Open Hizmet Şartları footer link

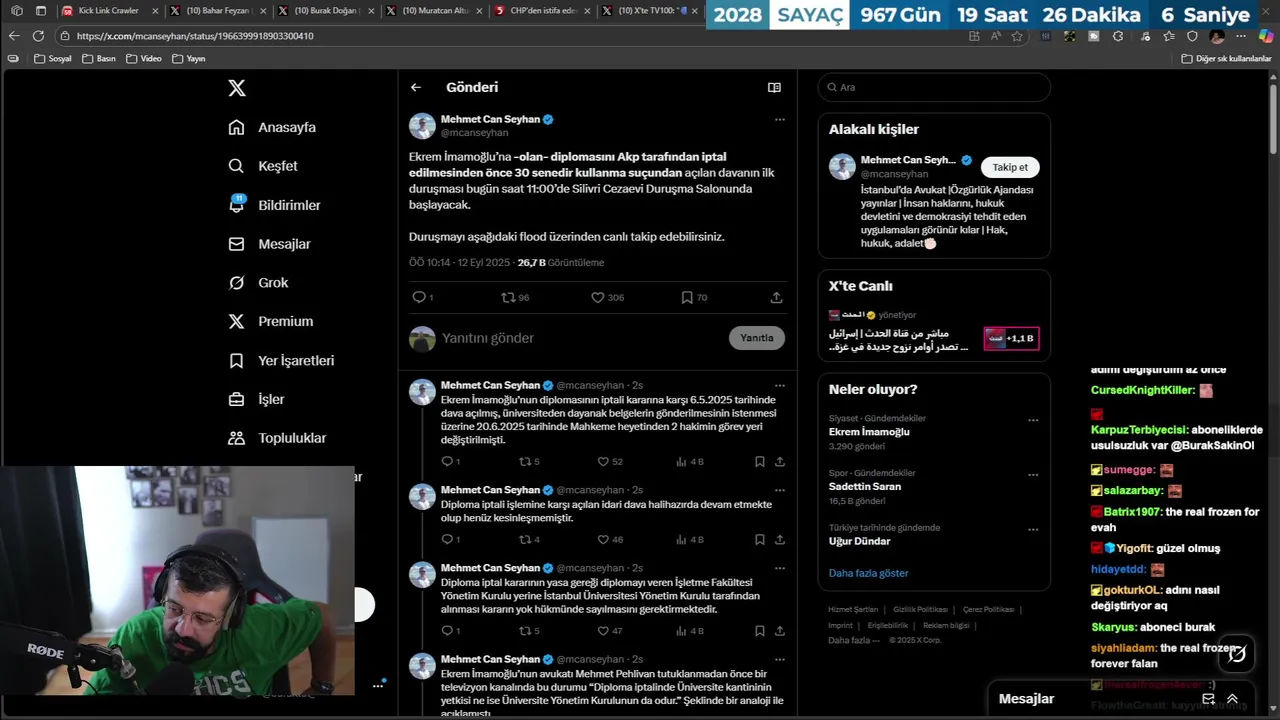(x=853, y=609)
